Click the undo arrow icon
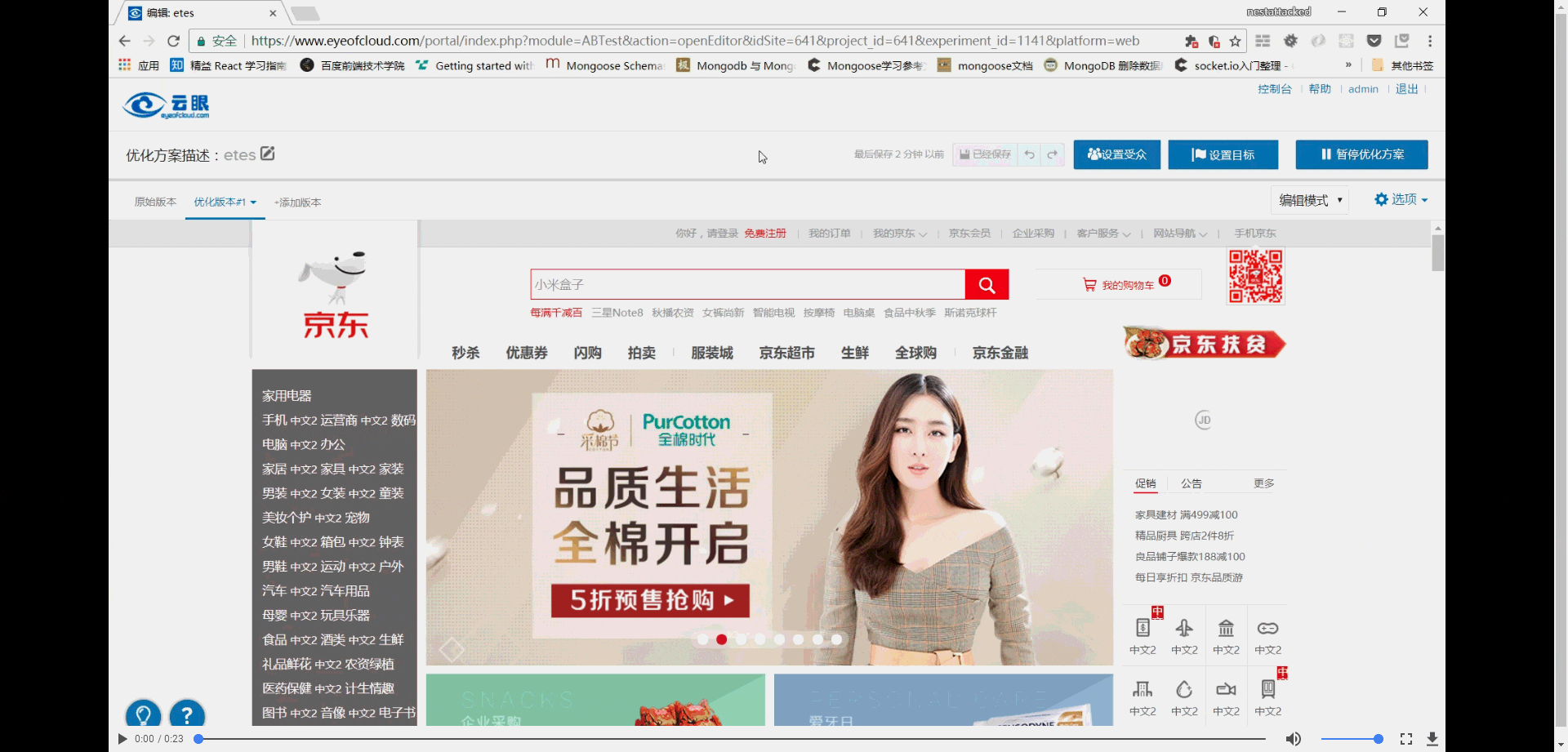The width and height of the screenshot is (1568, 752). click(1029, 154)
